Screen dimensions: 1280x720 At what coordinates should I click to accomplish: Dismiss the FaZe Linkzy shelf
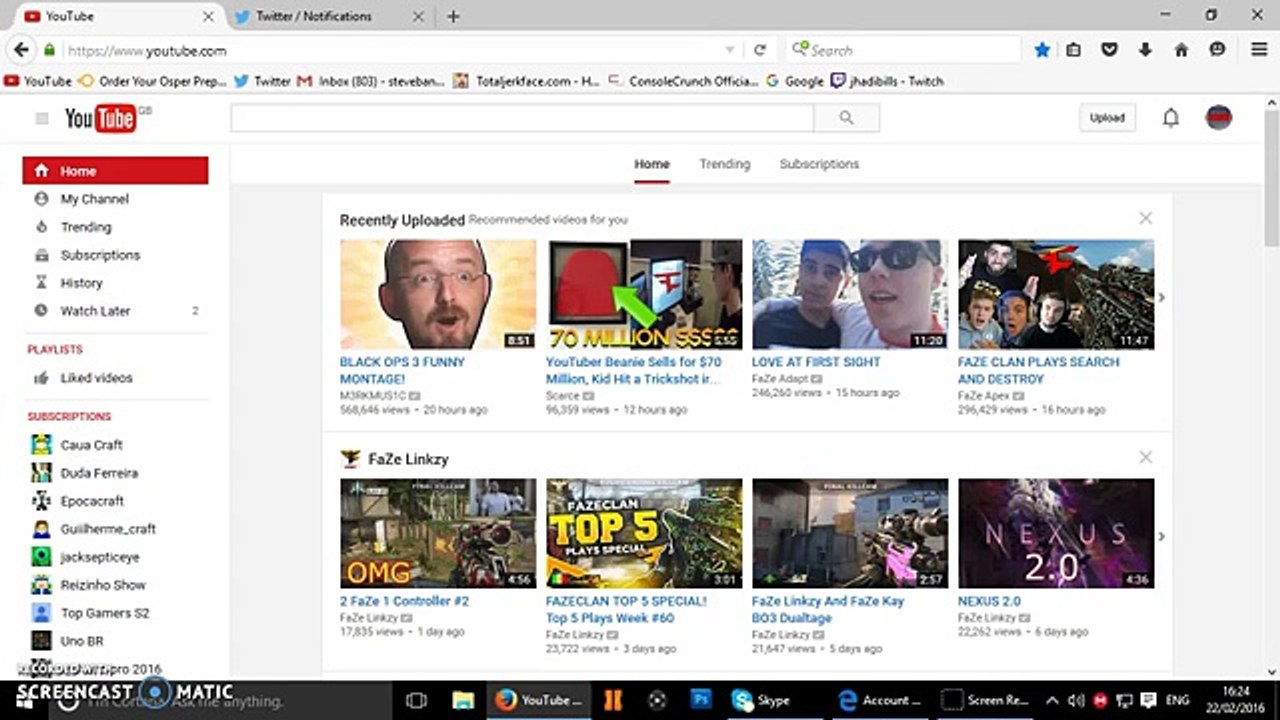[x=1145, y=457]
